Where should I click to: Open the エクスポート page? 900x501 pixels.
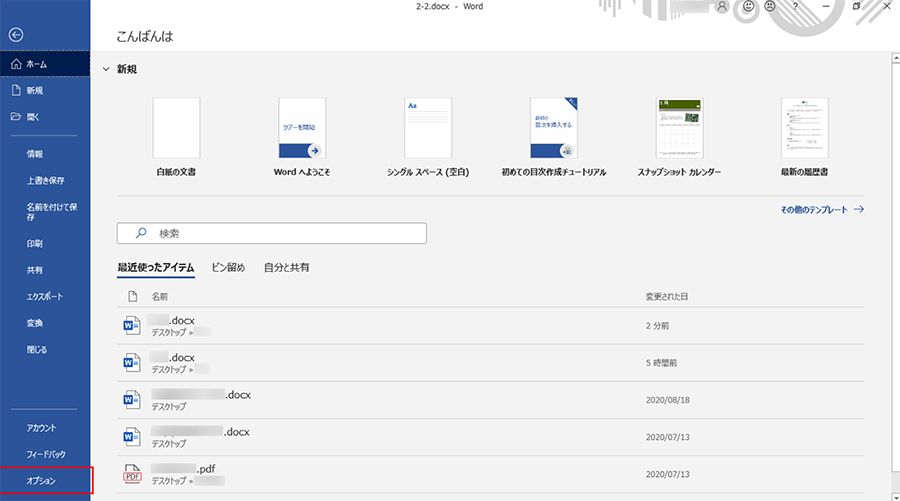[x=45, y=296]
